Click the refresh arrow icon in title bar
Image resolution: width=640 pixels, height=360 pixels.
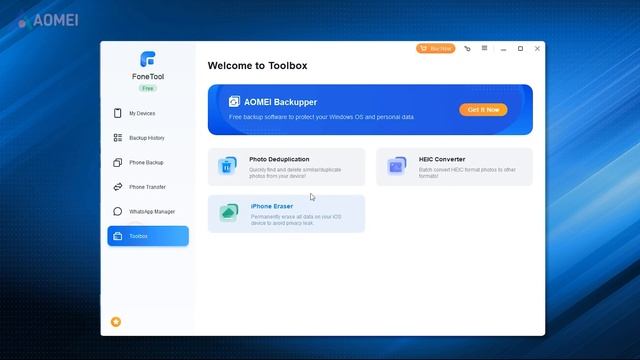pos(467,49)
